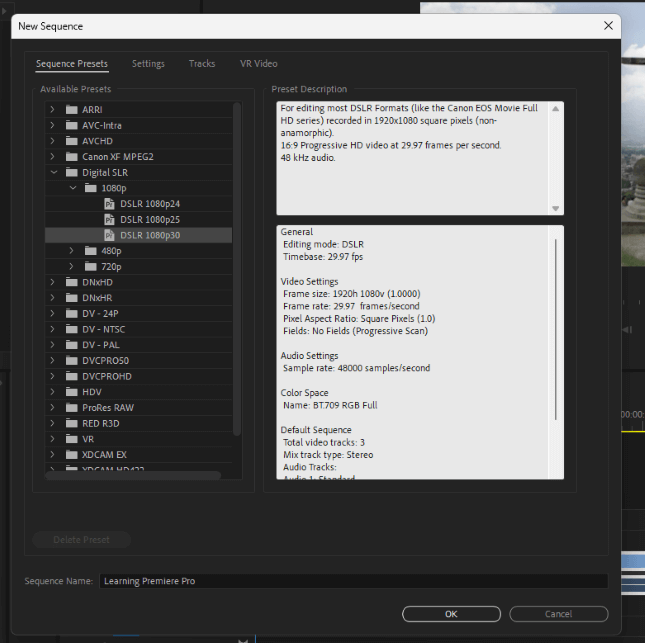645x643 pixels.
Task: Go to the VR Video tab
Action: point(258,64)
